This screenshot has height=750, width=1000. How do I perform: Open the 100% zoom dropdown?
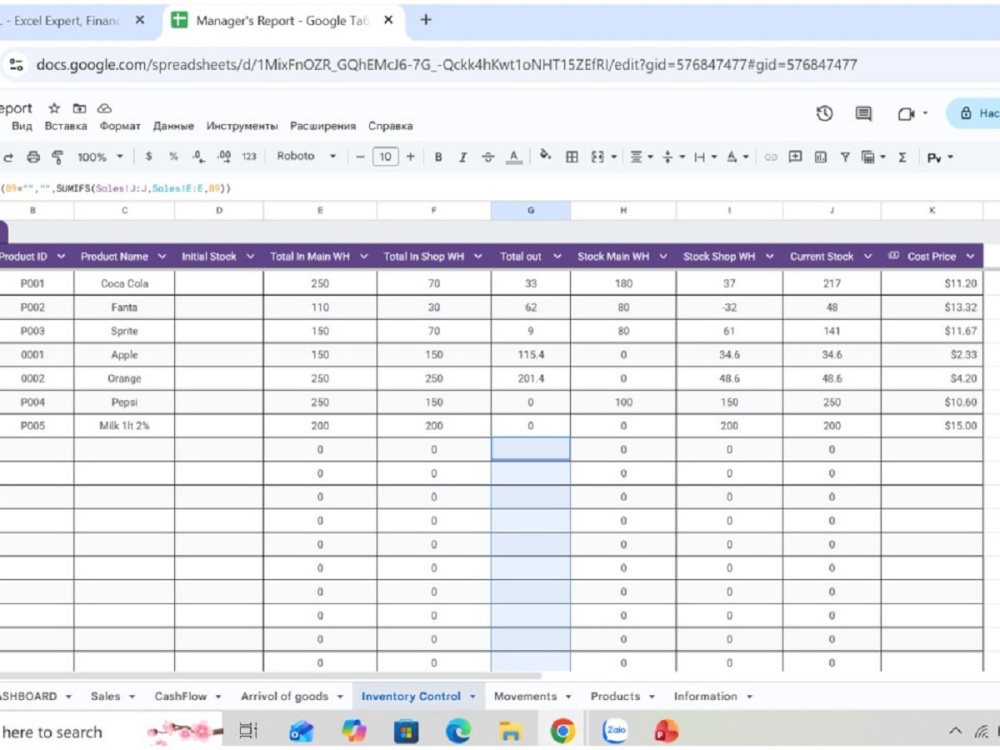(x=100, y=157)
